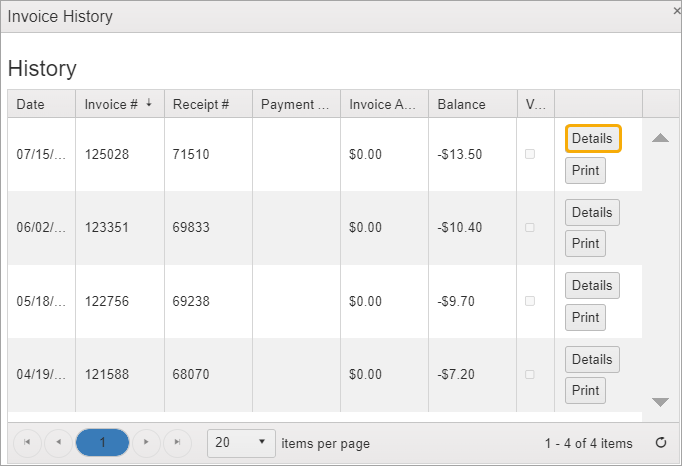Jump to last page of results
The height and width of the screenshot is (466, 682).
click(x=177, y=442)
